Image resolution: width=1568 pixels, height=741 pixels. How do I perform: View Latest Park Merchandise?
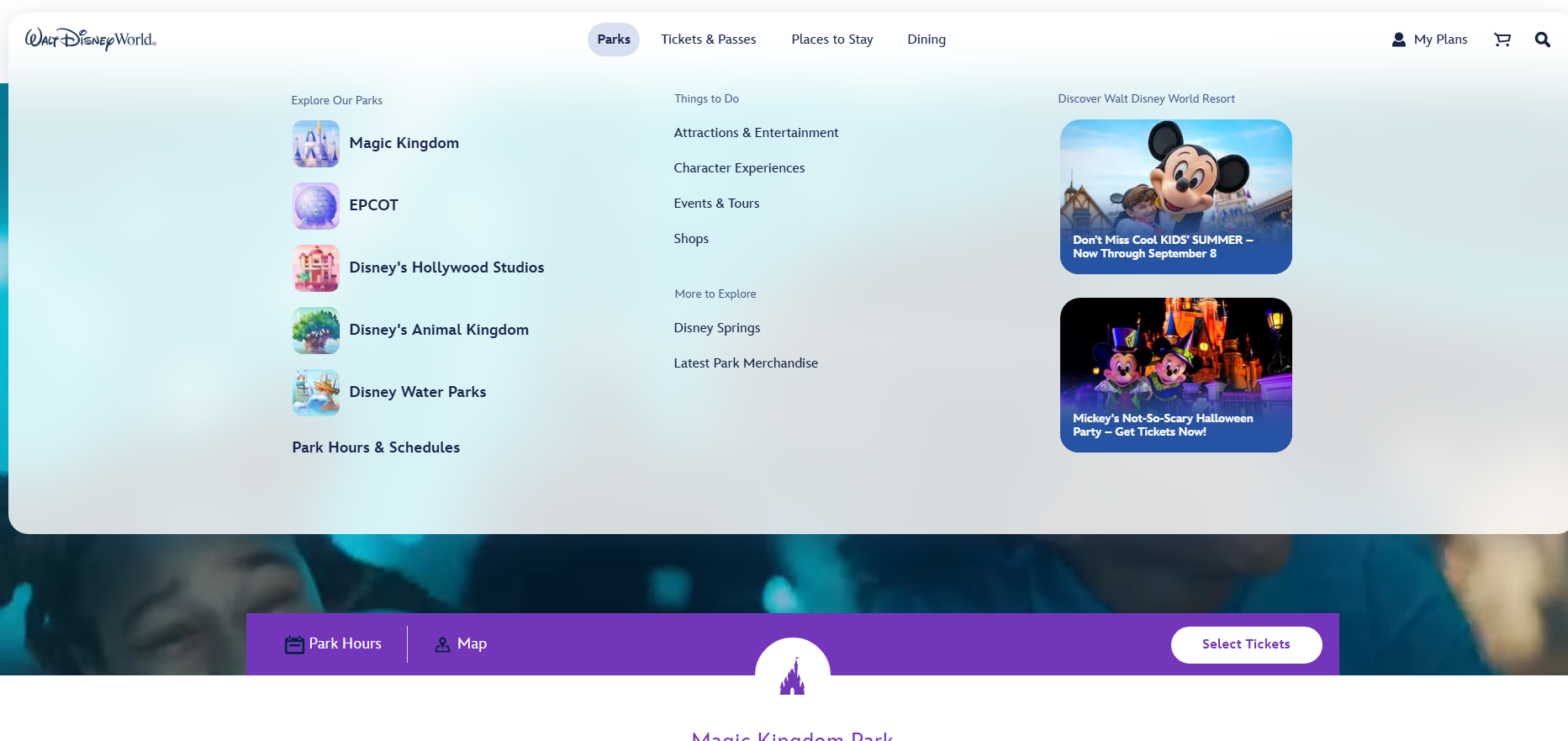tap(747, 363)
